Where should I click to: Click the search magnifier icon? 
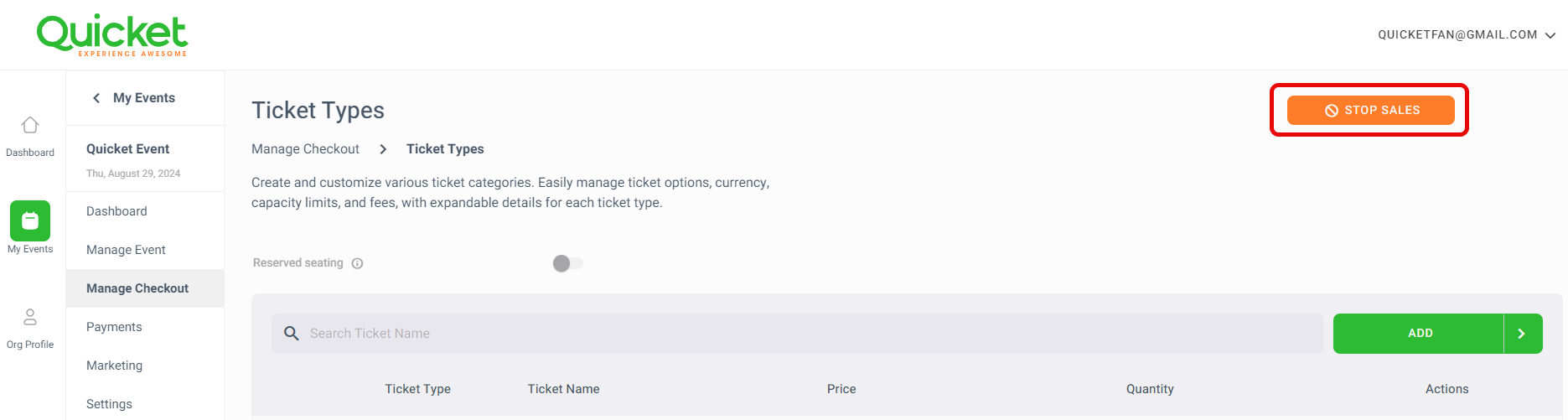click(x=292, y=334)
